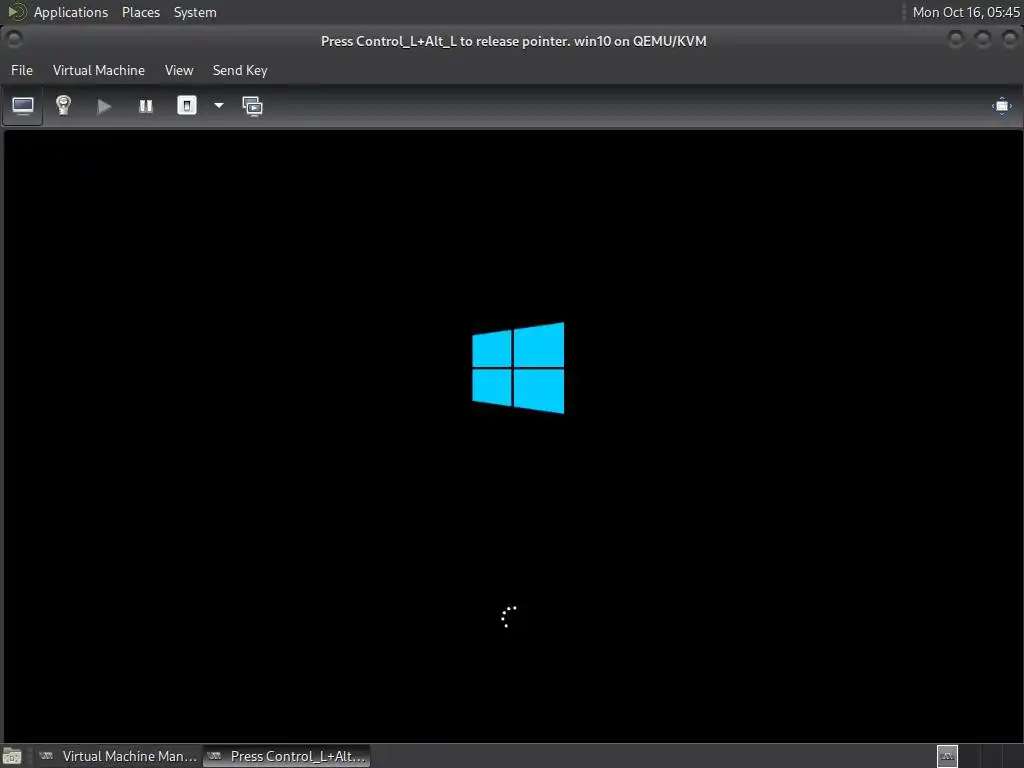1024x768 pixels.
Task: Show the graphical console view
Action: click(x=23, y=106)
